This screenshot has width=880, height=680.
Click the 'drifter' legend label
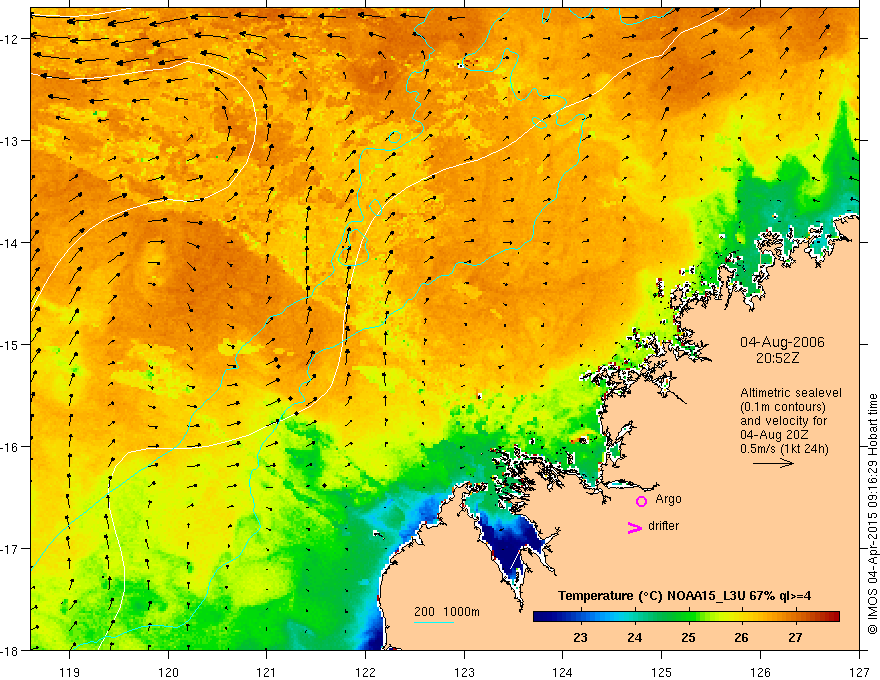click(x=663, y=526)
